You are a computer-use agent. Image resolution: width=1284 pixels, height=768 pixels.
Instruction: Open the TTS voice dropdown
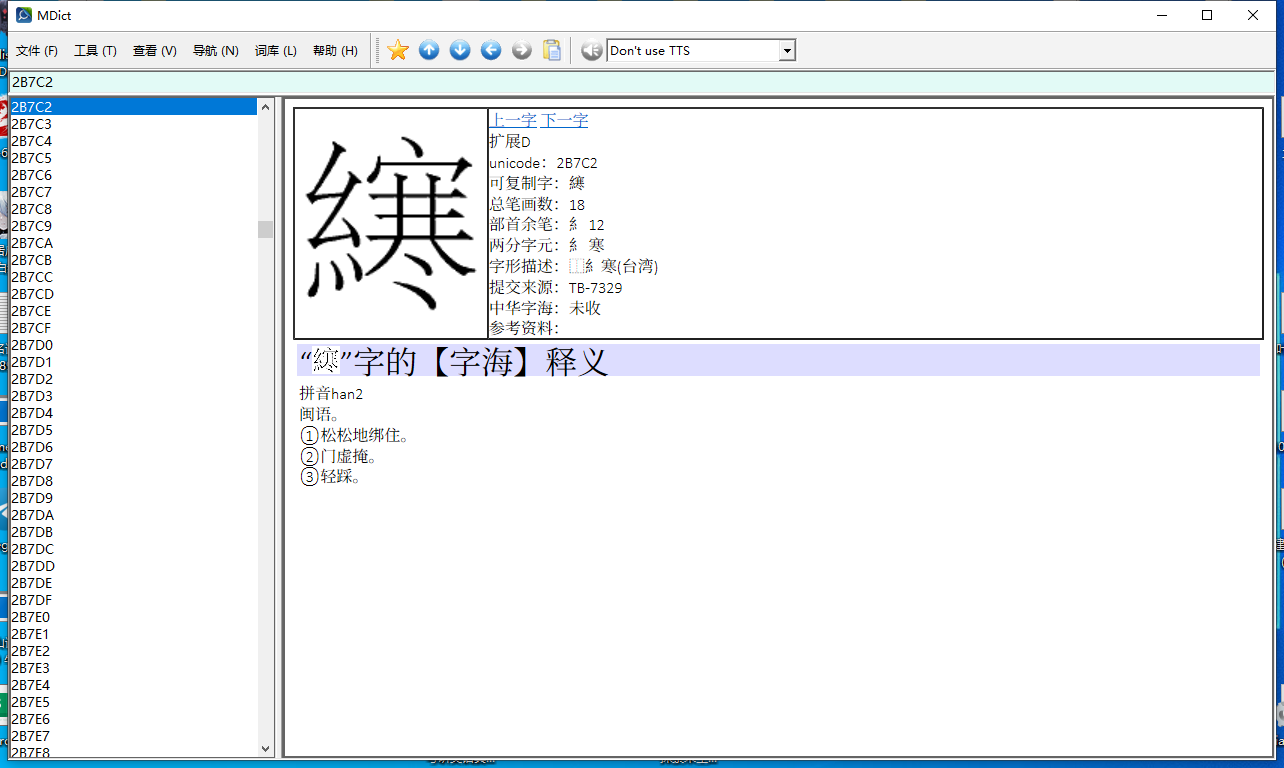(787, 51)
